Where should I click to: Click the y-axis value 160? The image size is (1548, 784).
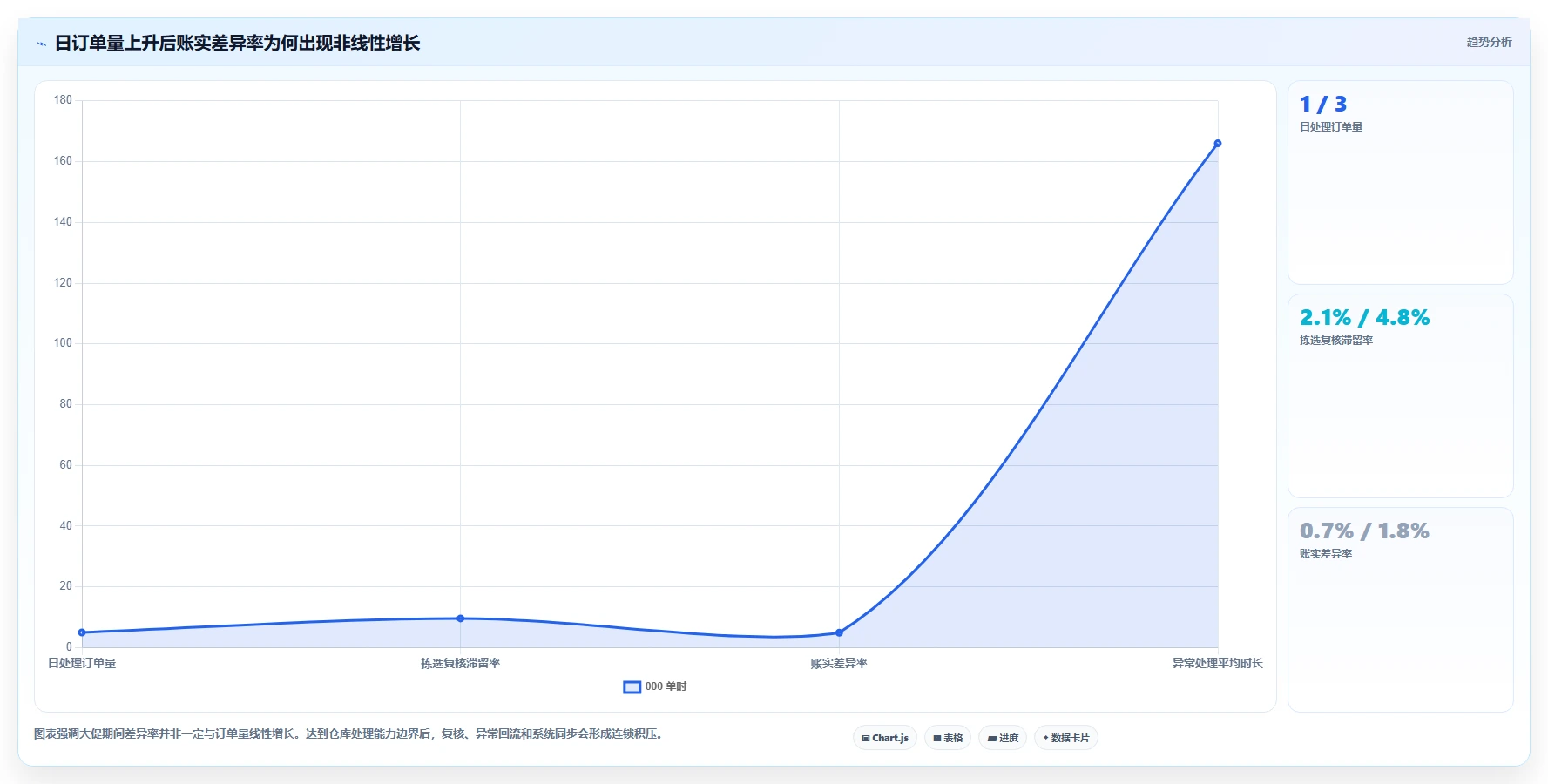coord(63,161)
